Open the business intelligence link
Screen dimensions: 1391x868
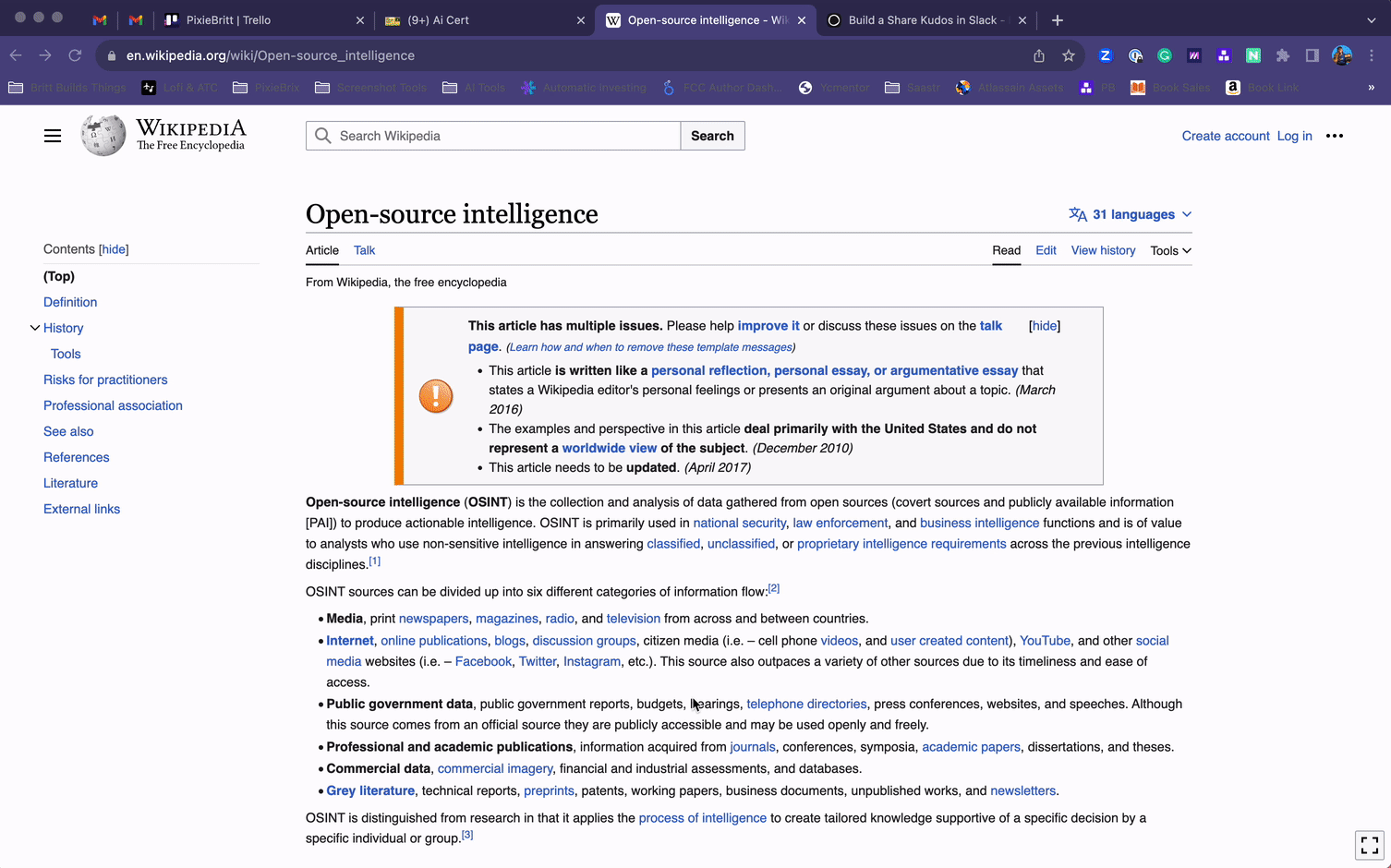click(979, 523)
